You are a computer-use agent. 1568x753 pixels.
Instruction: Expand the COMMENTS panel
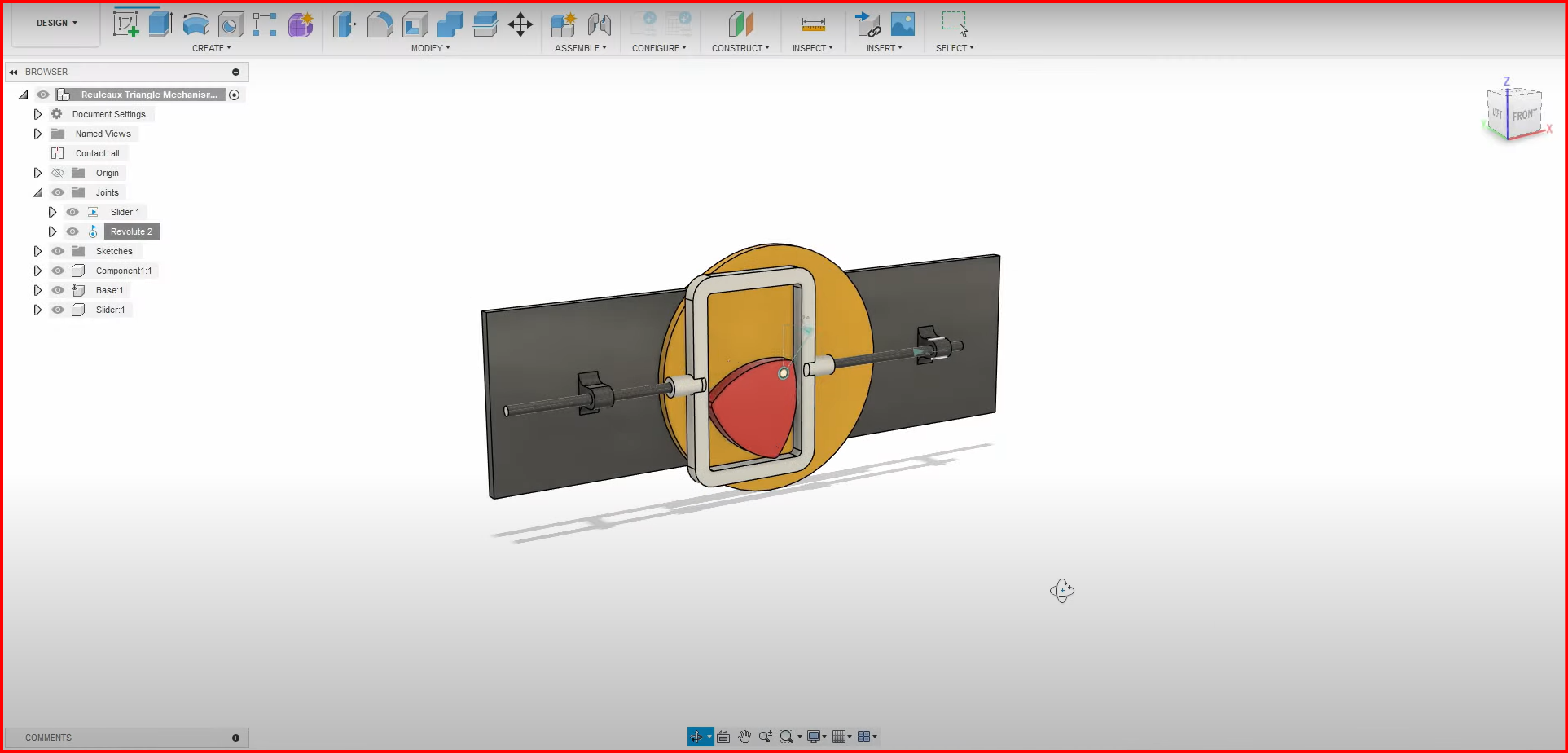pos(236,738)
